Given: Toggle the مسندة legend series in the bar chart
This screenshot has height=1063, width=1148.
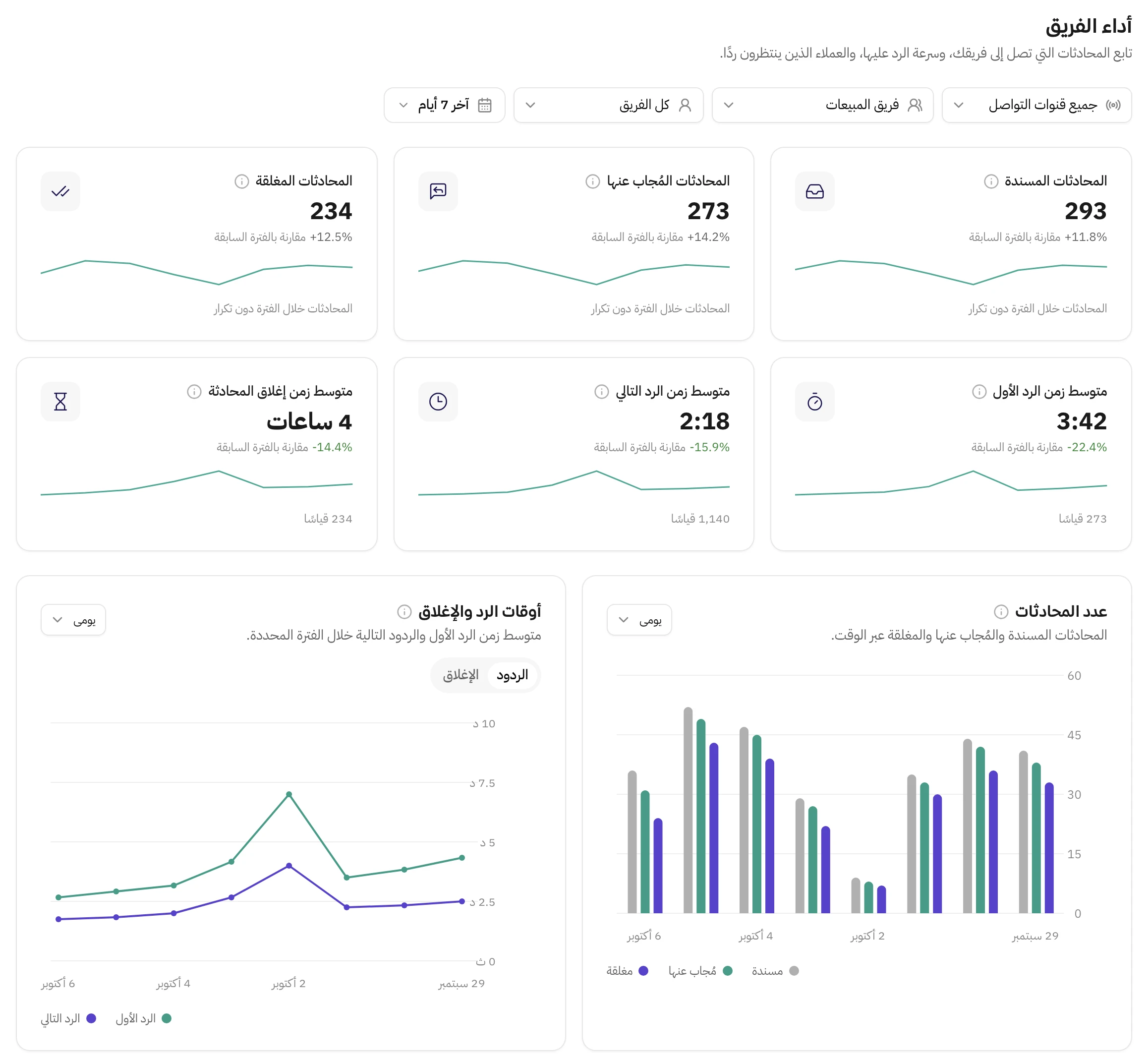Looking at the screenshot, I should click(775, 971).
